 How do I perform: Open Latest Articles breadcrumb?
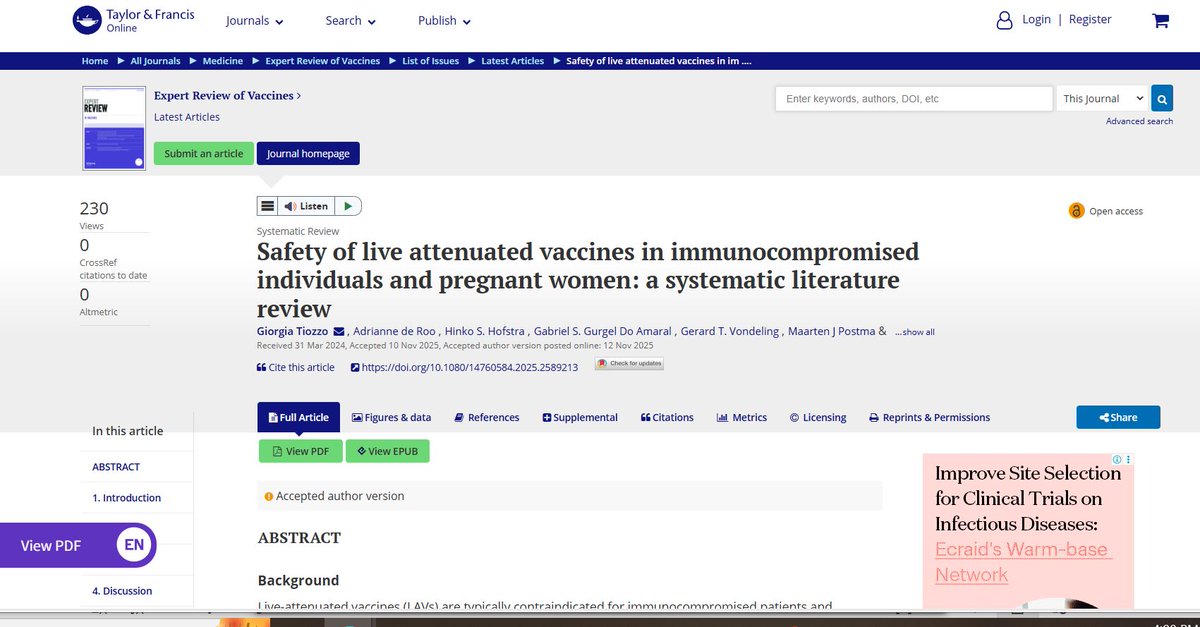(x=513, y=61)
